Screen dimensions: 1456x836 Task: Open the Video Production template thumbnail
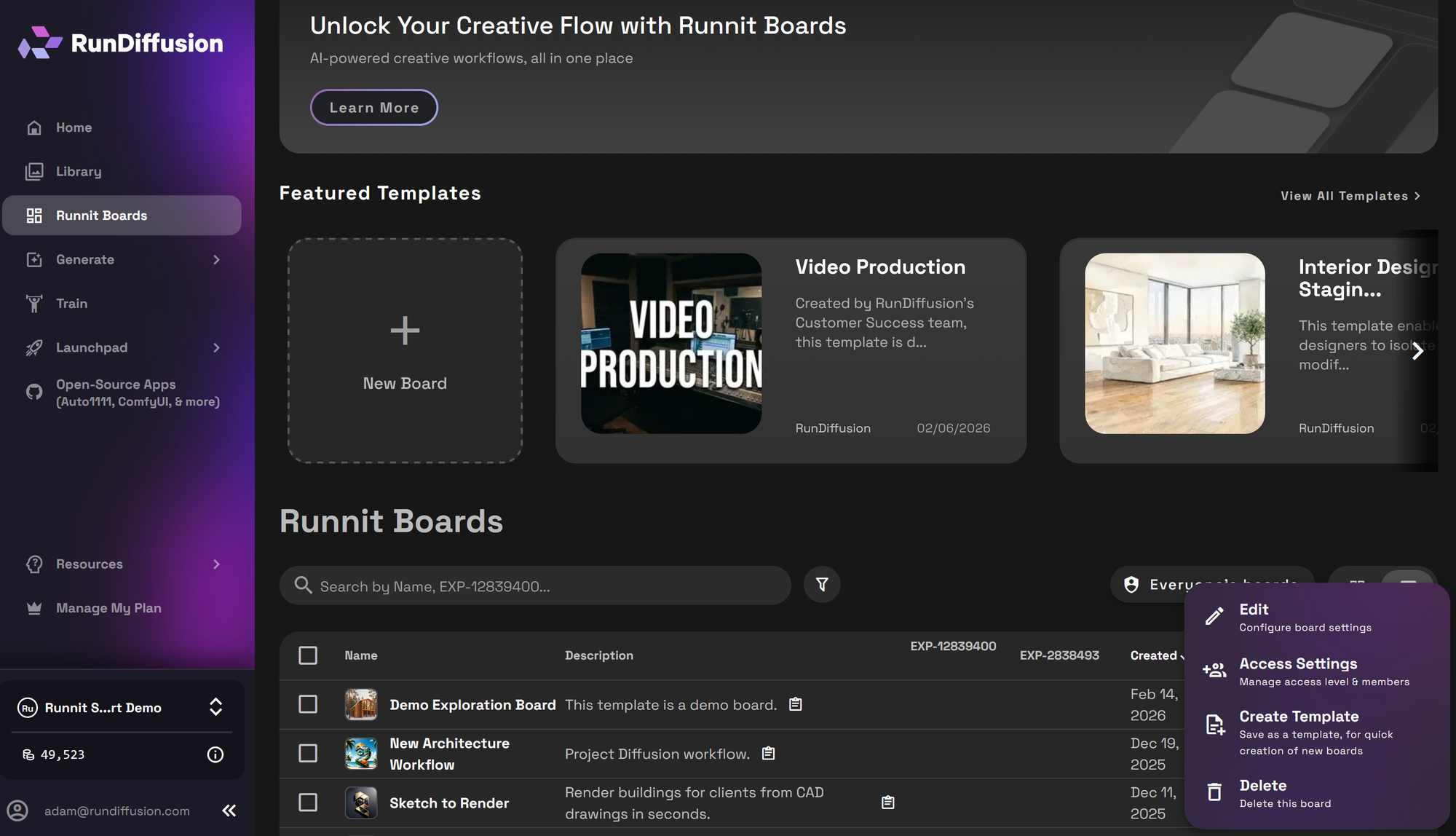click(x=671, y=344)
